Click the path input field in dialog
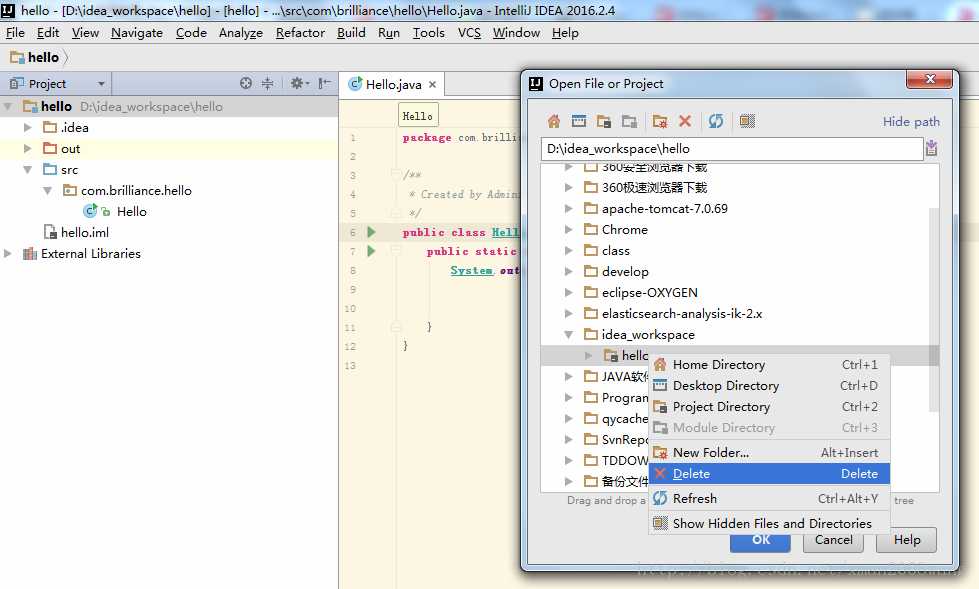Viewport: 979px width, 589px height. (x=732, y=149)
